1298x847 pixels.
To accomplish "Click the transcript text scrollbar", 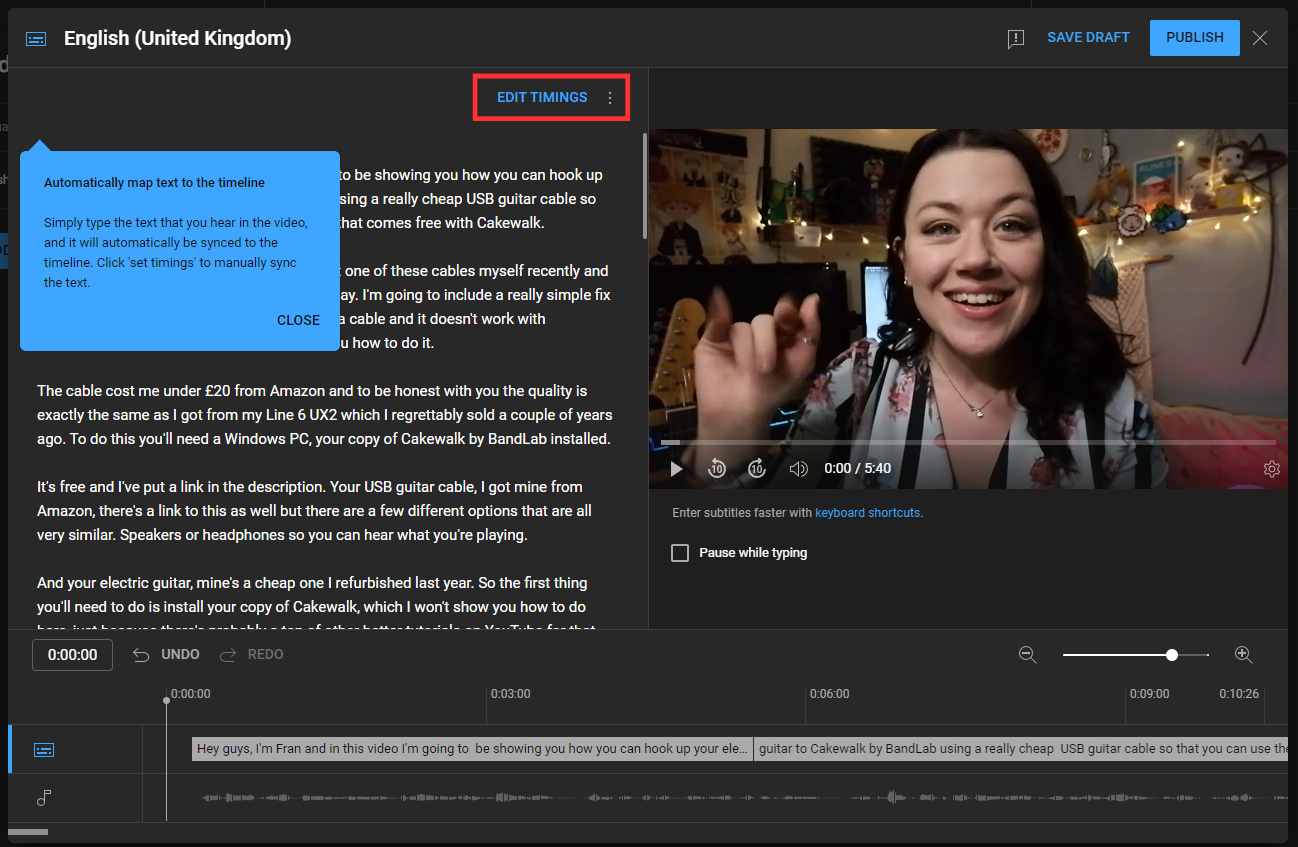I will point(645,185).
